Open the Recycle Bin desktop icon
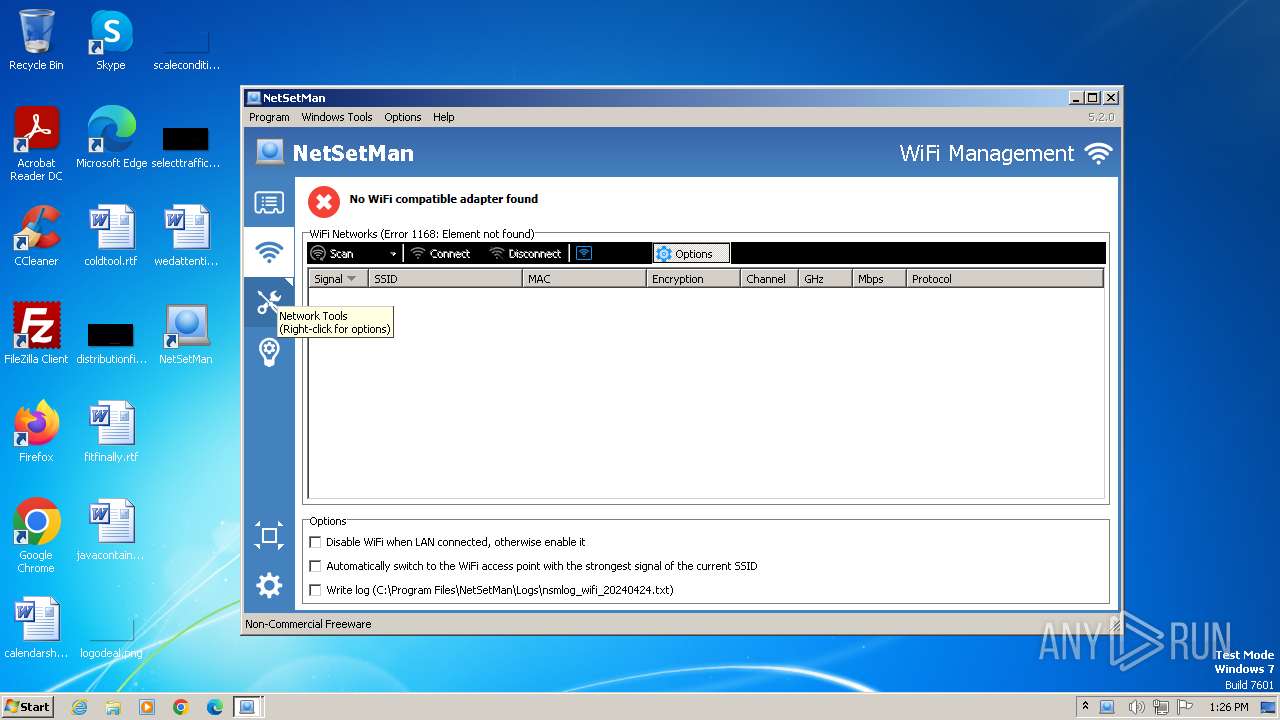Image resolution: width=1280 pixels, height=720 pixels. click(x=36, y=40)
